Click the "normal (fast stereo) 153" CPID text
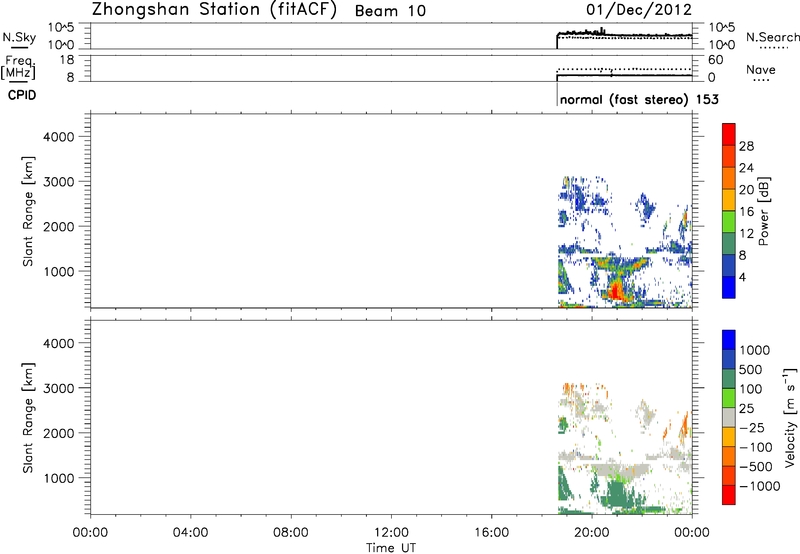 click(x=639, y=99)
